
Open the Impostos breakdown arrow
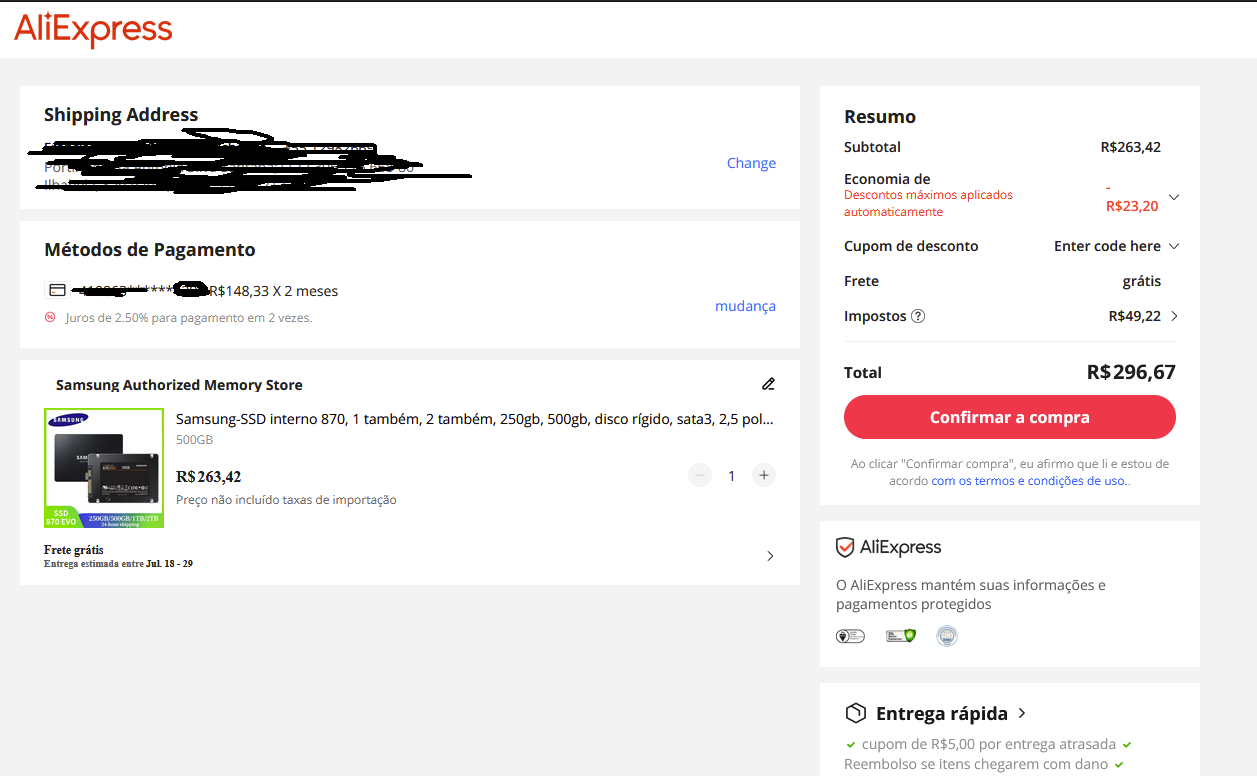click(x=1174, y=316)
